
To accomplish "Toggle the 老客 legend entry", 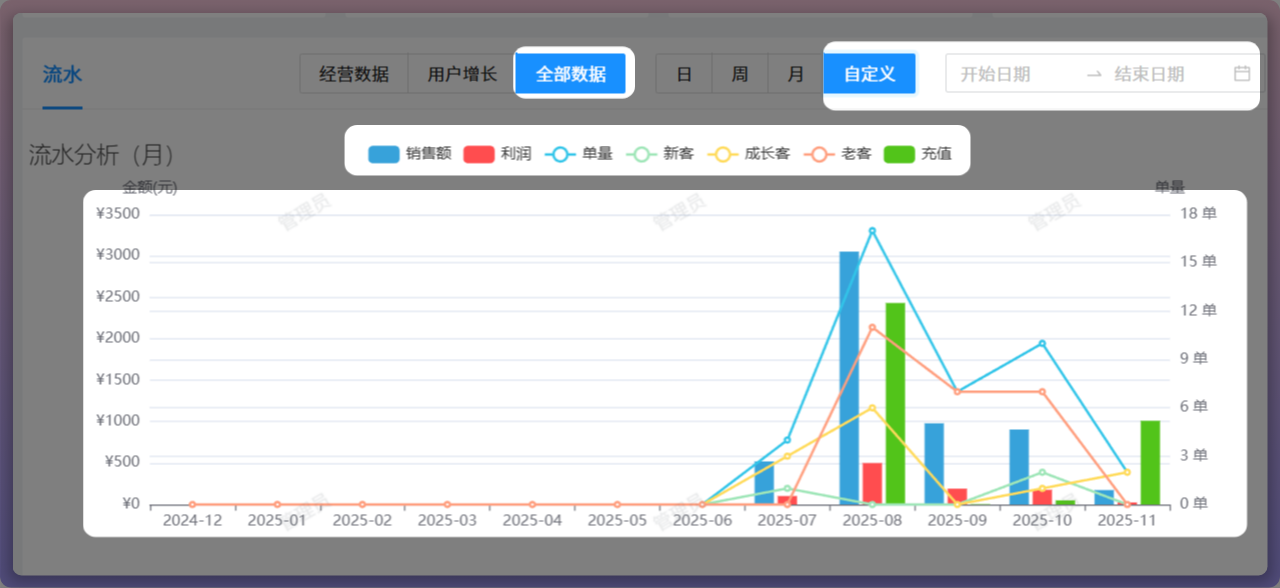I will 840,154.
